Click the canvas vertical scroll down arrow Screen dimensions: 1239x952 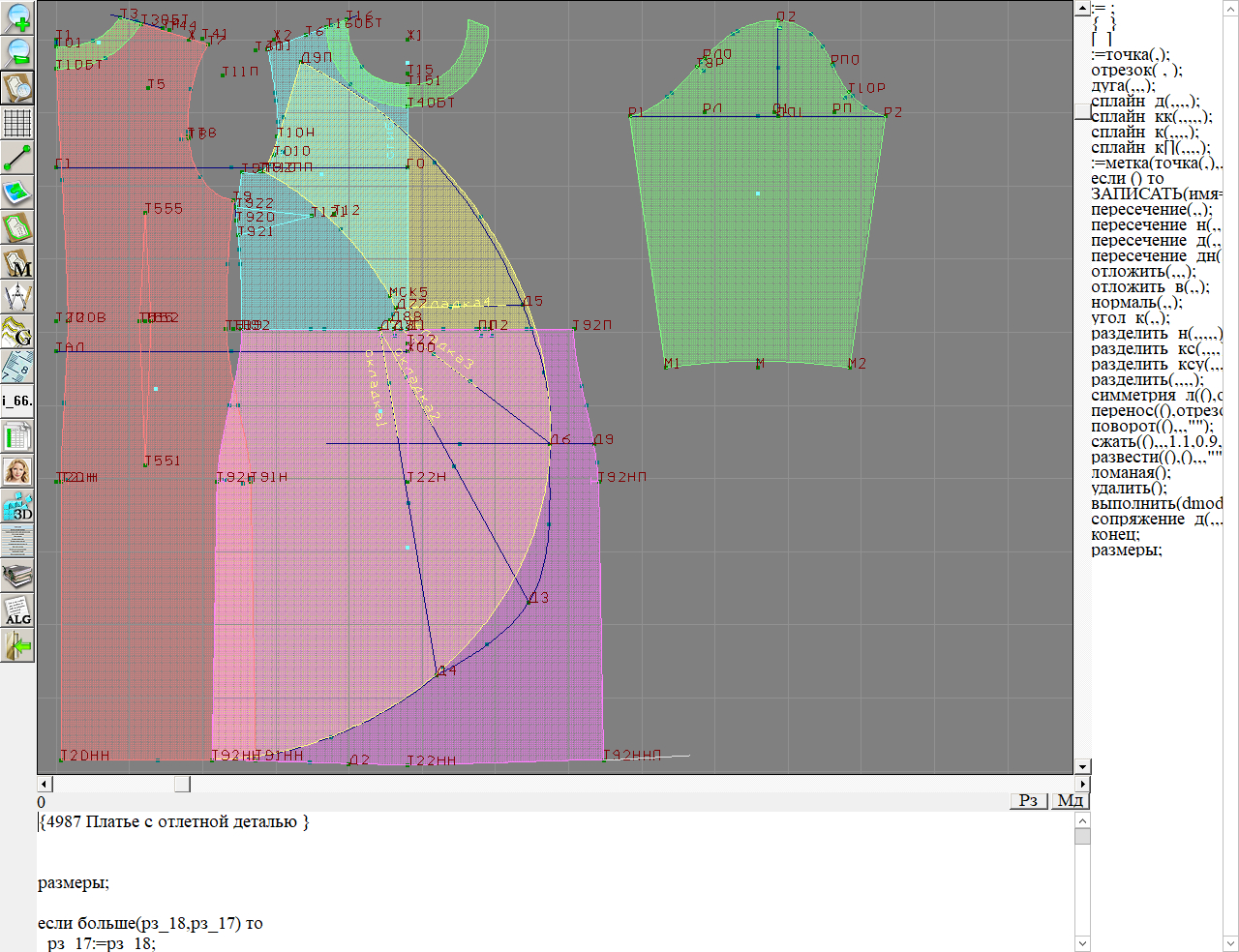pyautogui.click(x=1082, y=767)
